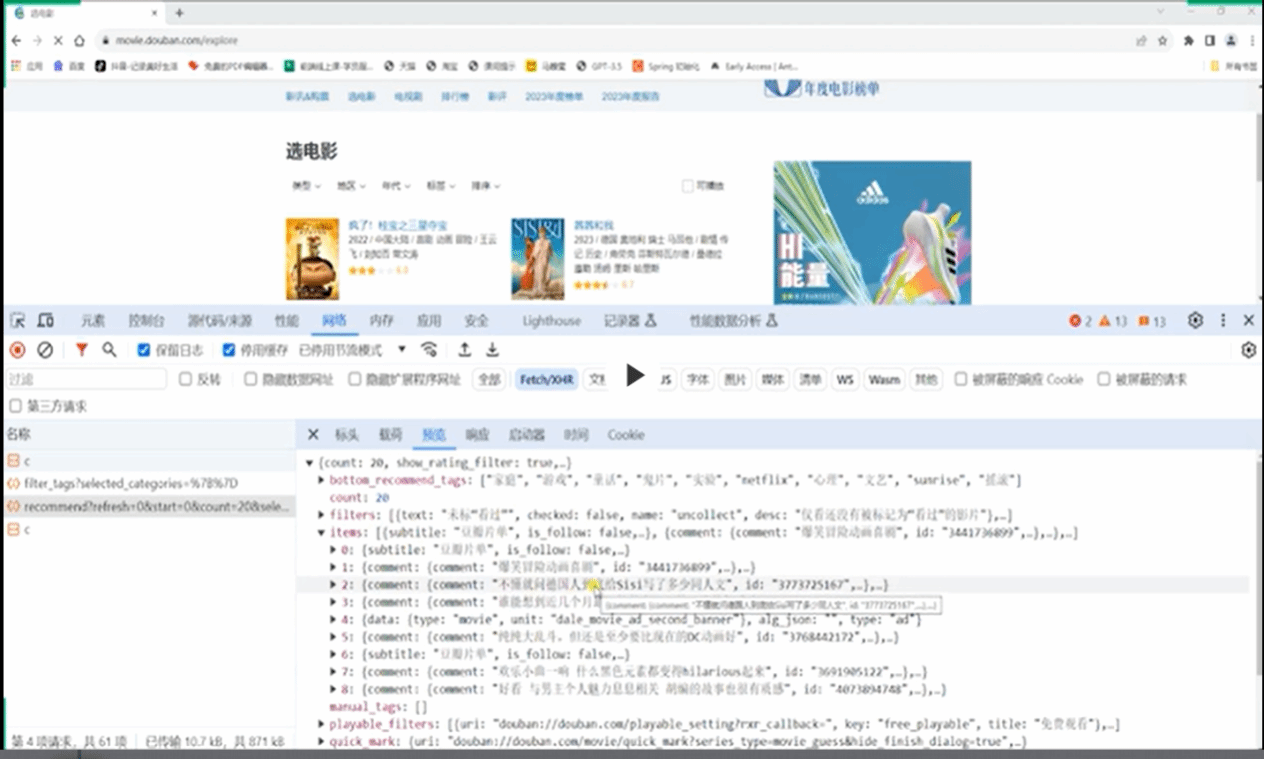Viewport: 1264px width, 759px height.
Task: Uncheck the 停用缓存 checkbox
Action: coord(229,350)
